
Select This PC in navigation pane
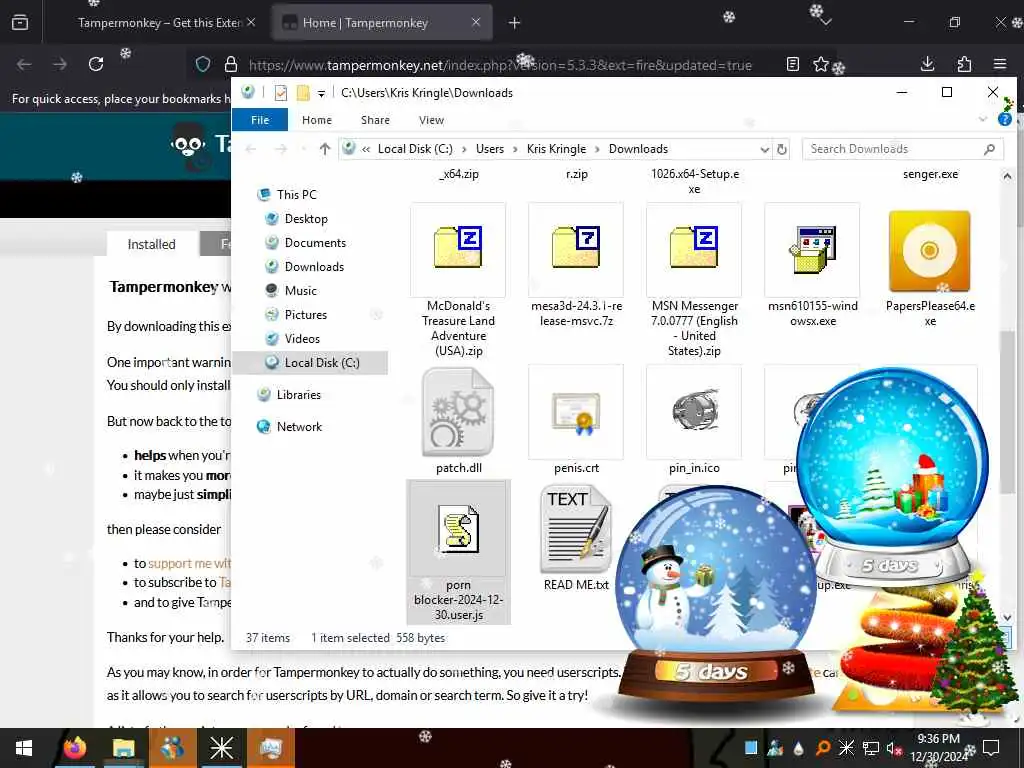(x=296, y=195)
